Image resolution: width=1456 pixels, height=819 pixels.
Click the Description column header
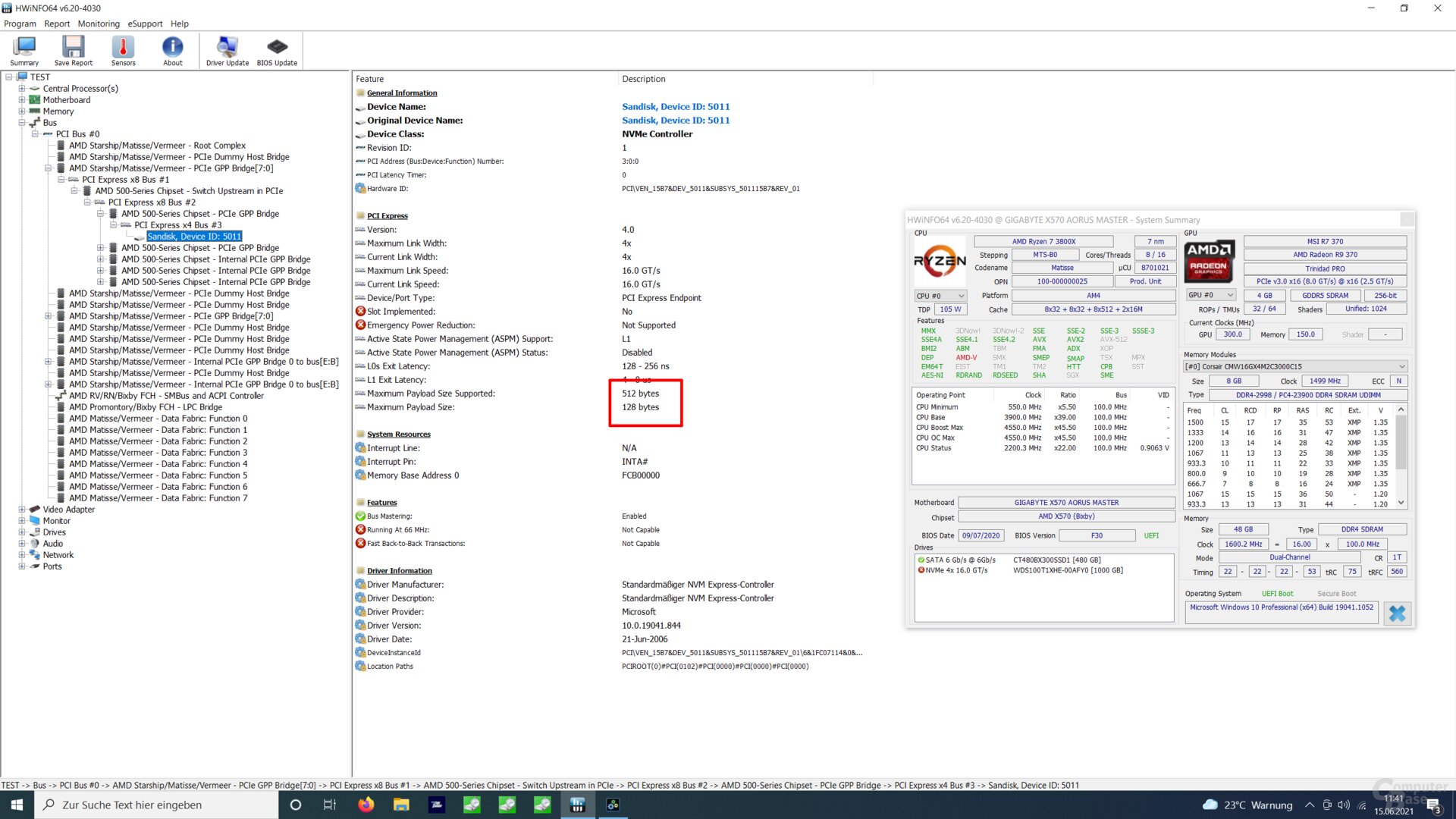tap(745, 79)
